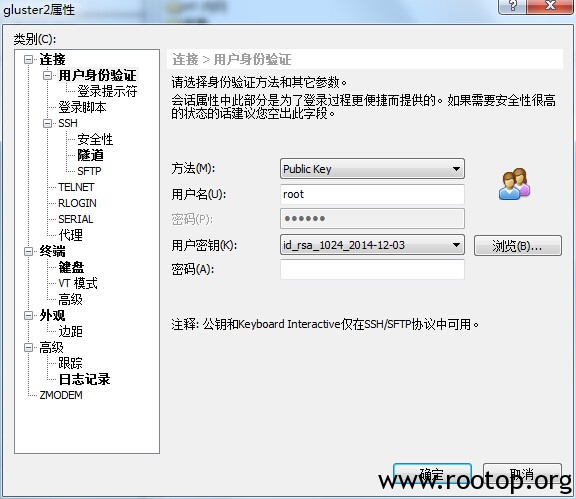Viewport: 576px width, 499px height.
Task: Collapse the 终端 tree node
Action: click(28, 251)
